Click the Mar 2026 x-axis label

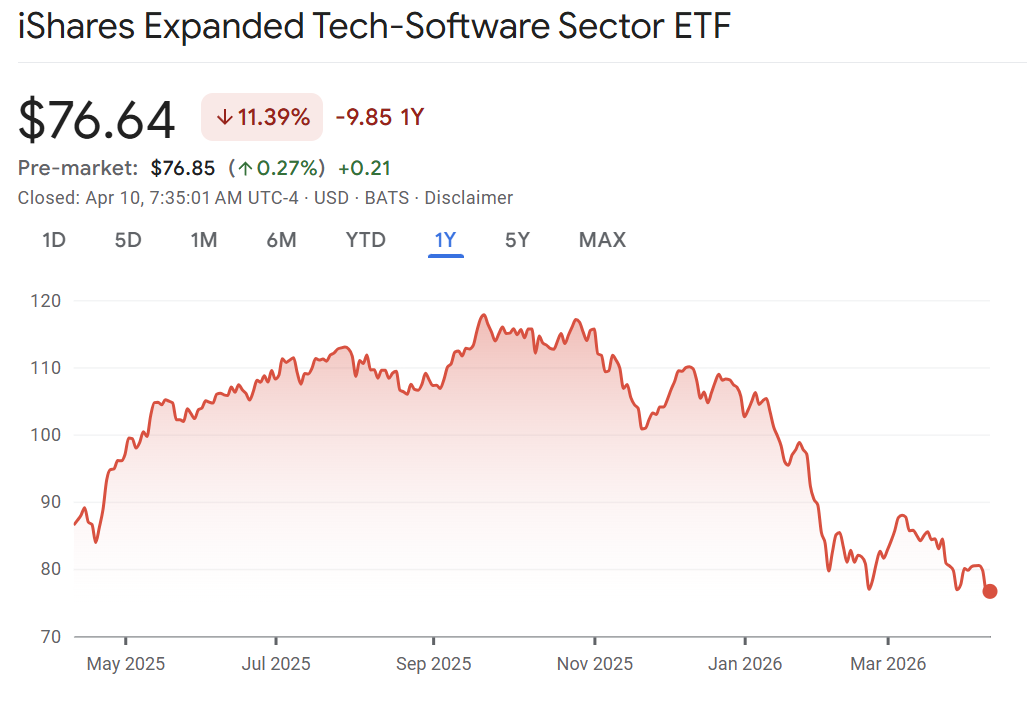pyautogui.click(x=888, y=664)
